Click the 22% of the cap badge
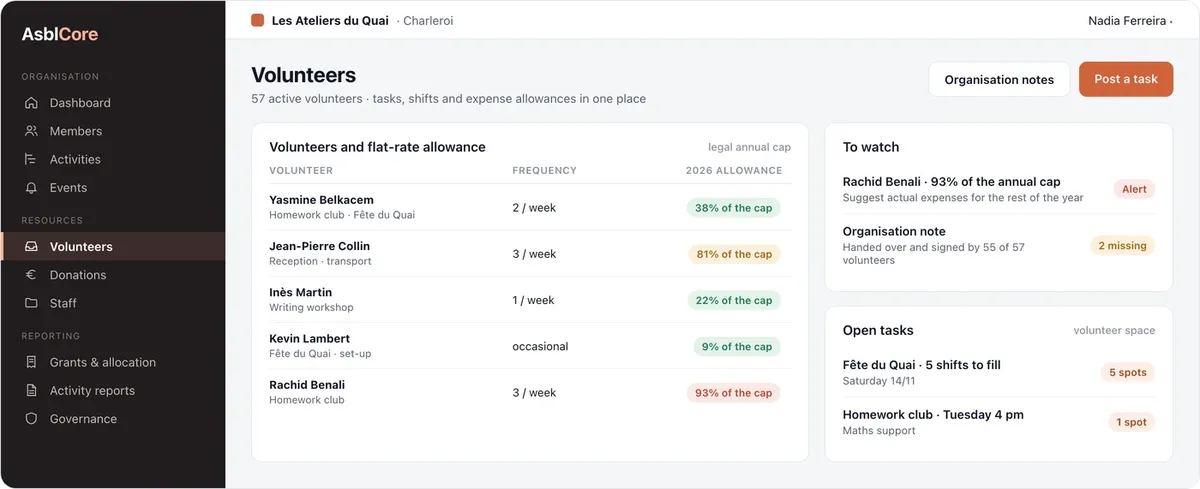Image resolution: width=1200 pixels, height=489 pixels. click(733, 300)
